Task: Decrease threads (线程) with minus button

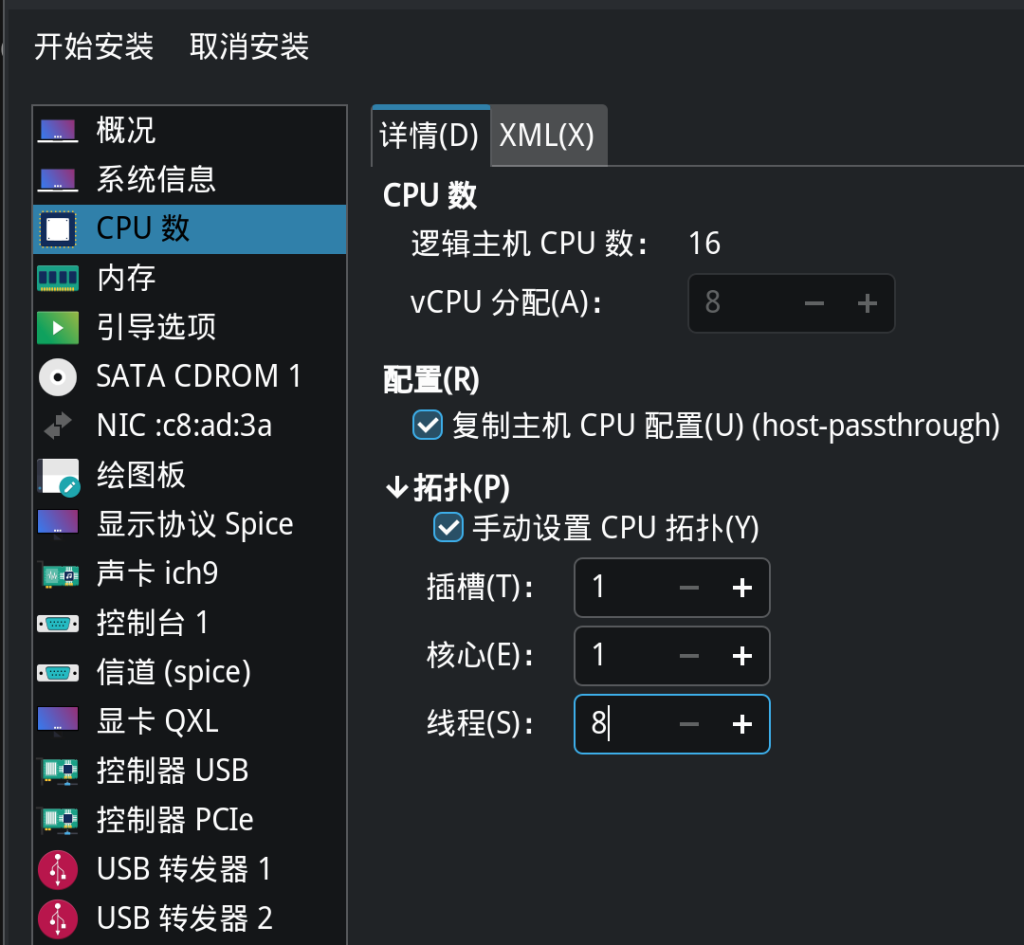Action: pyautogui.click(x=689, y=724)
